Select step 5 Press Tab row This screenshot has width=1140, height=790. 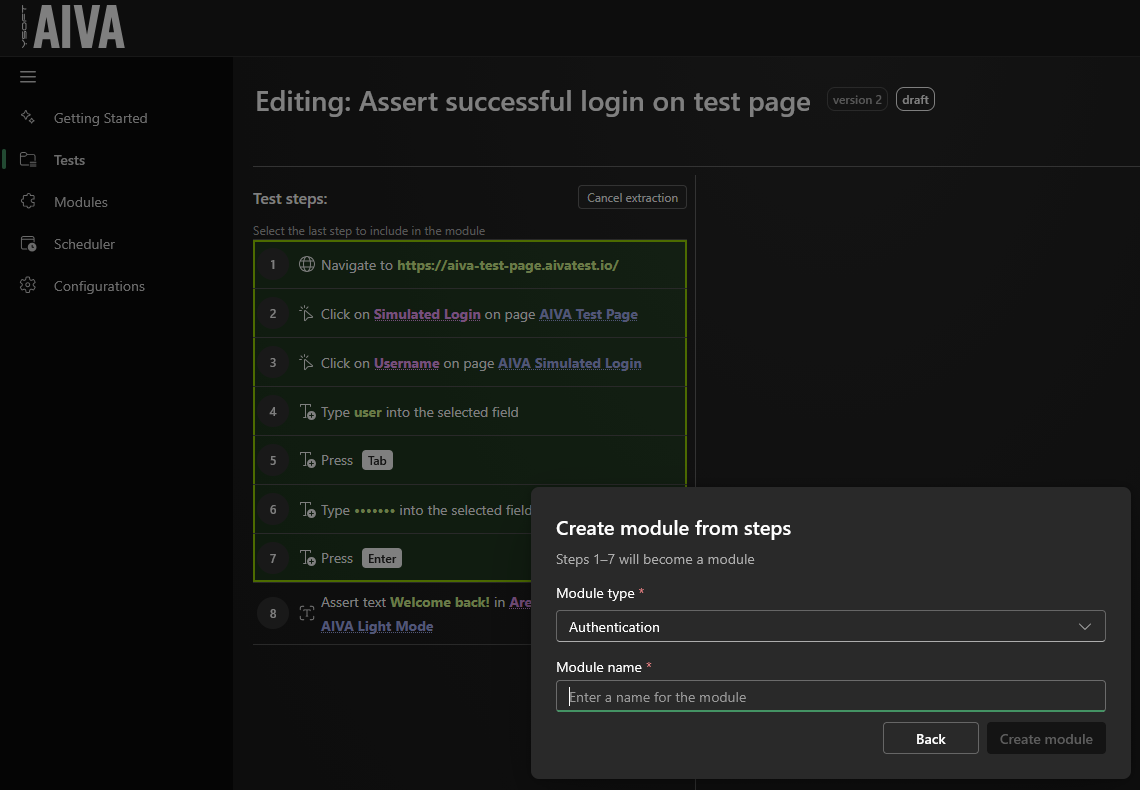pyautogui.click(x=470, y=460)
